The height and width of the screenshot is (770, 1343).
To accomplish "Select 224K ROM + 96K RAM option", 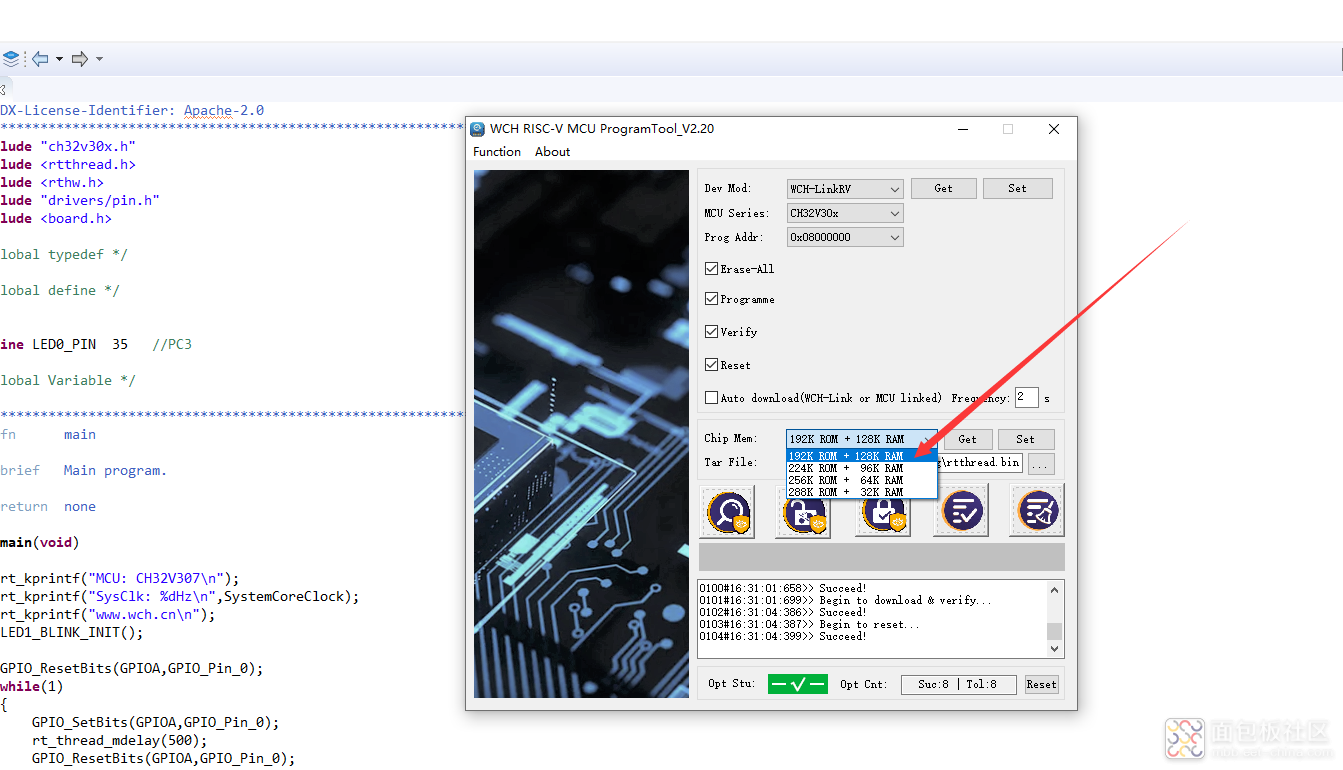I will (x=862, y=468).
